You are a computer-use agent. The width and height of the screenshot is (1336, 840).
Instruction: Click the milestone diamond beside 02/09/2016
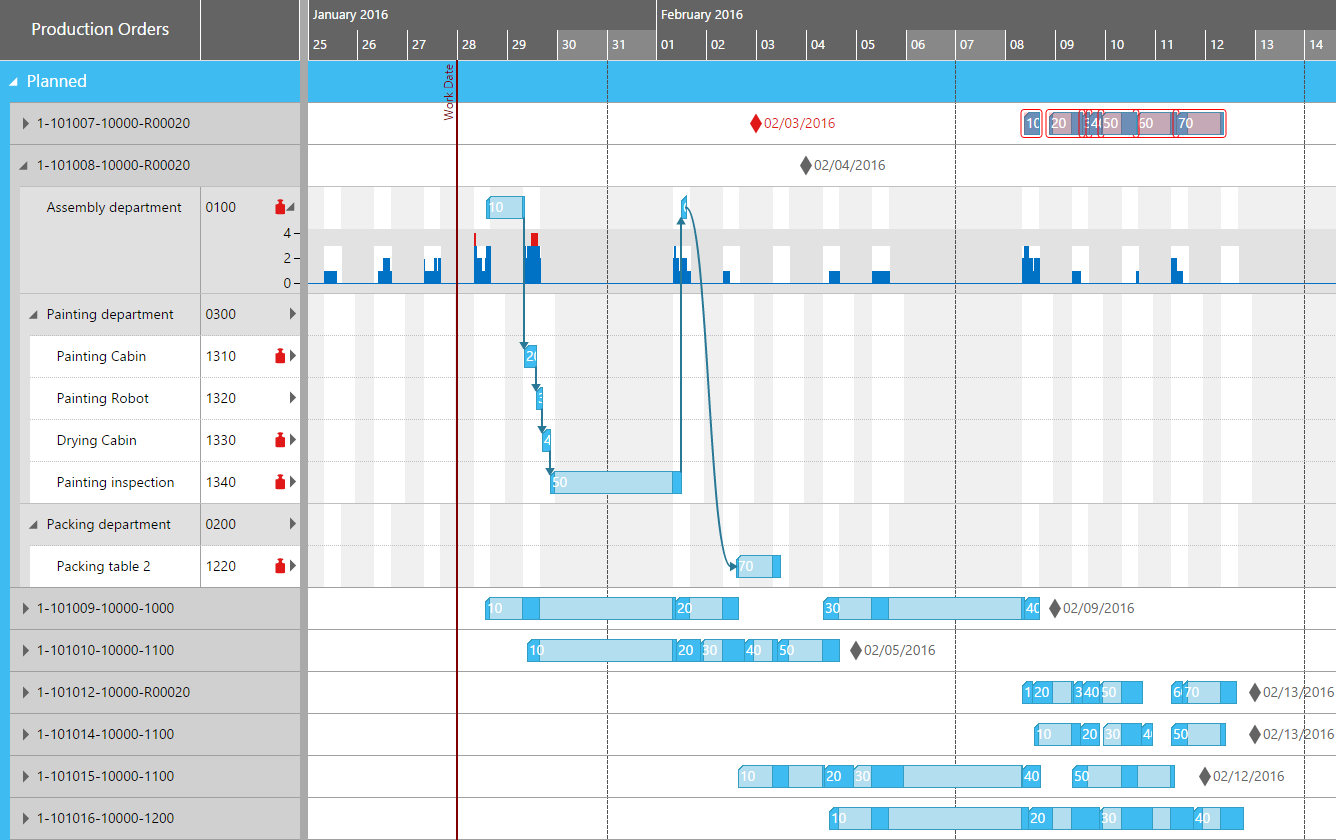1055,607
